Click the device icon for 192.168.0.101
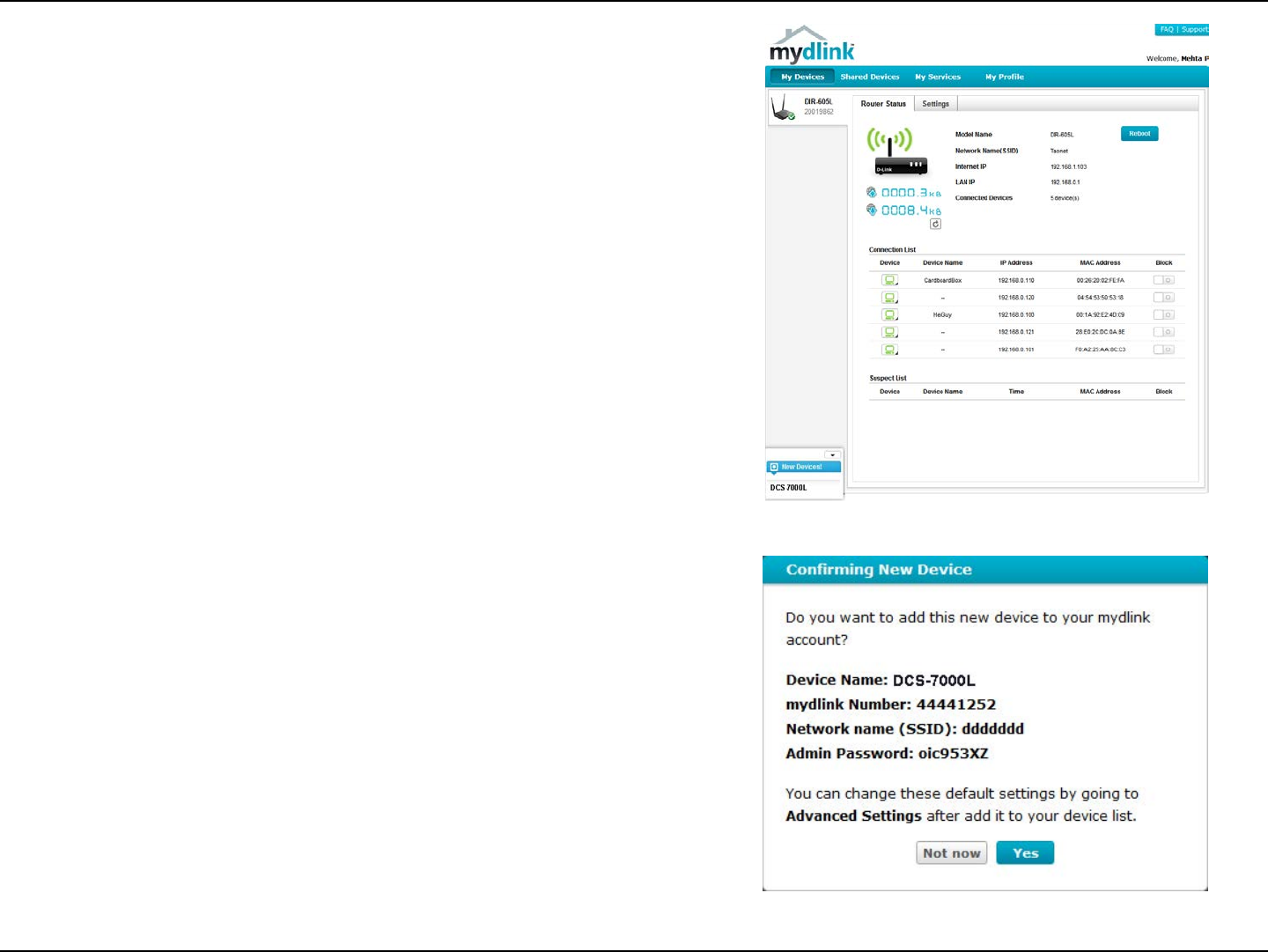1268x952 pixels. click(x=890, y=350)
